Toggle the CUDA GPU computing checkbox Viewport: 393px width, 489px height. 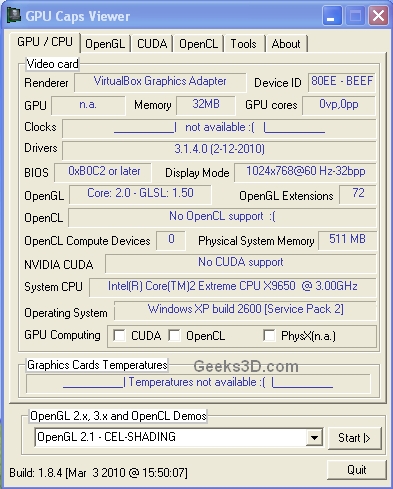click(x=119, y=335)
